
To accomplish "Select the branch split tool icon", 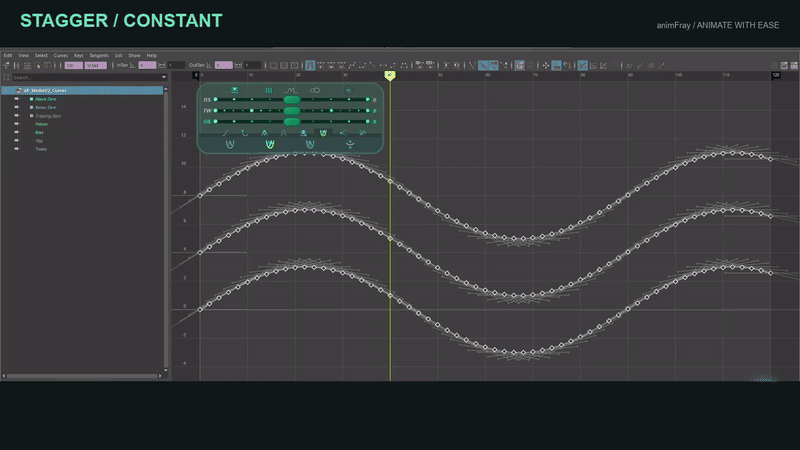I will [x=343, y=133].
